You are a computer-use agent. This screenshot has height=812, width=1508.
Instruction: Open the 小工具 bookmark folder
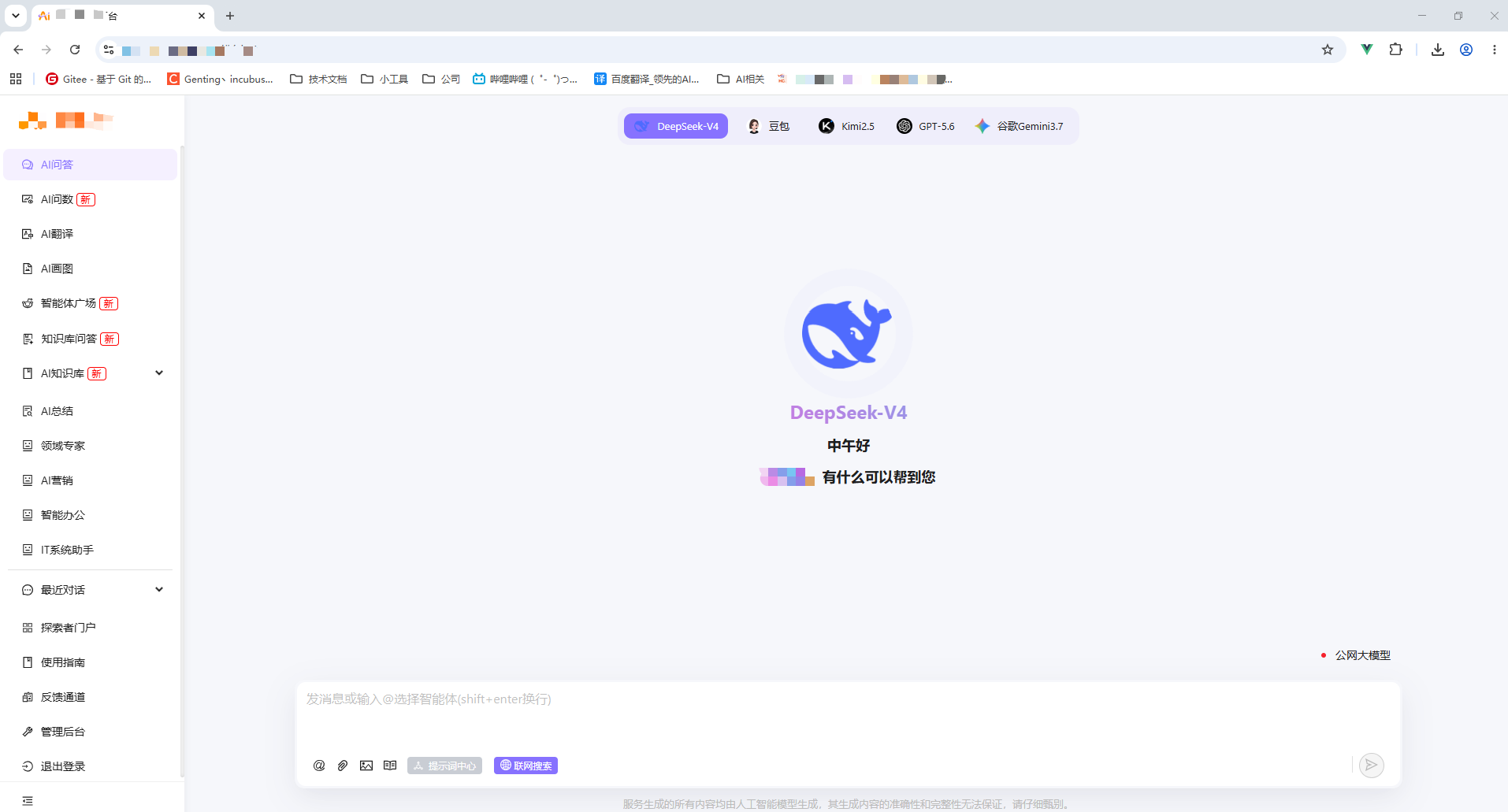(x=384, y=79)
